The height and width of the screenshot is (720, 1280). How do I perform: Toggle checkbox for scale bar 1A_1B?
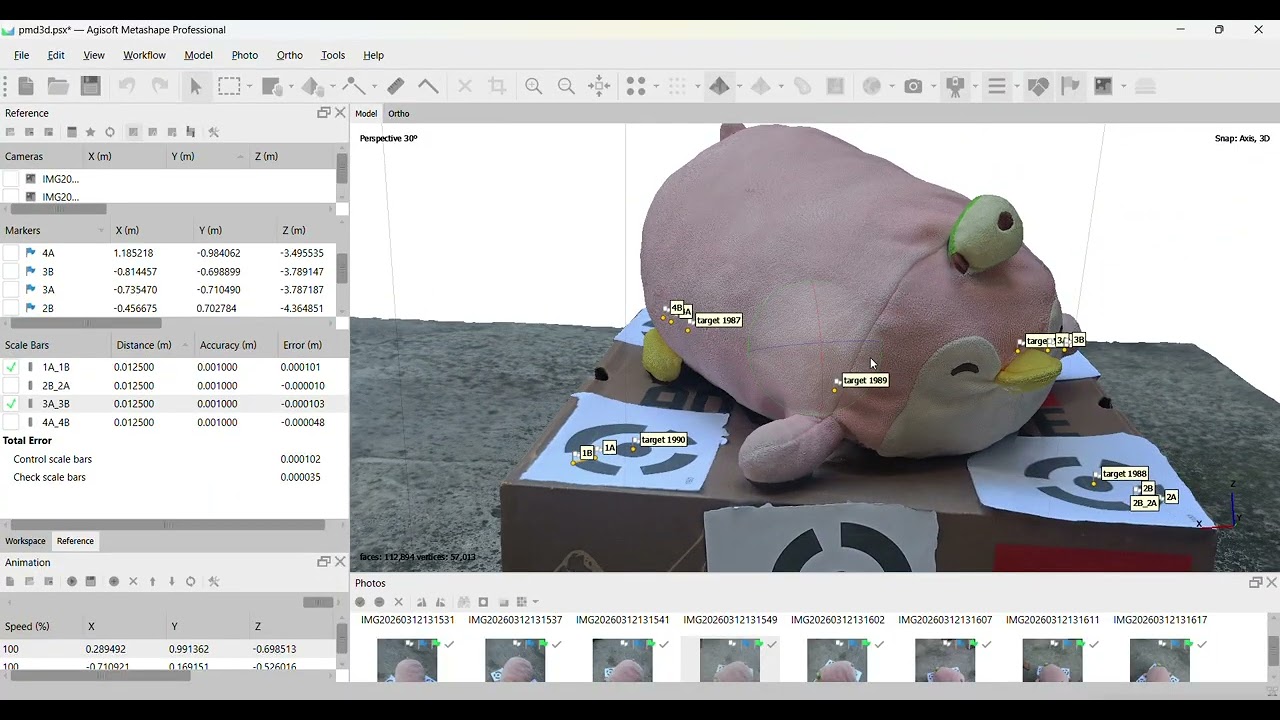coord(11,367)
